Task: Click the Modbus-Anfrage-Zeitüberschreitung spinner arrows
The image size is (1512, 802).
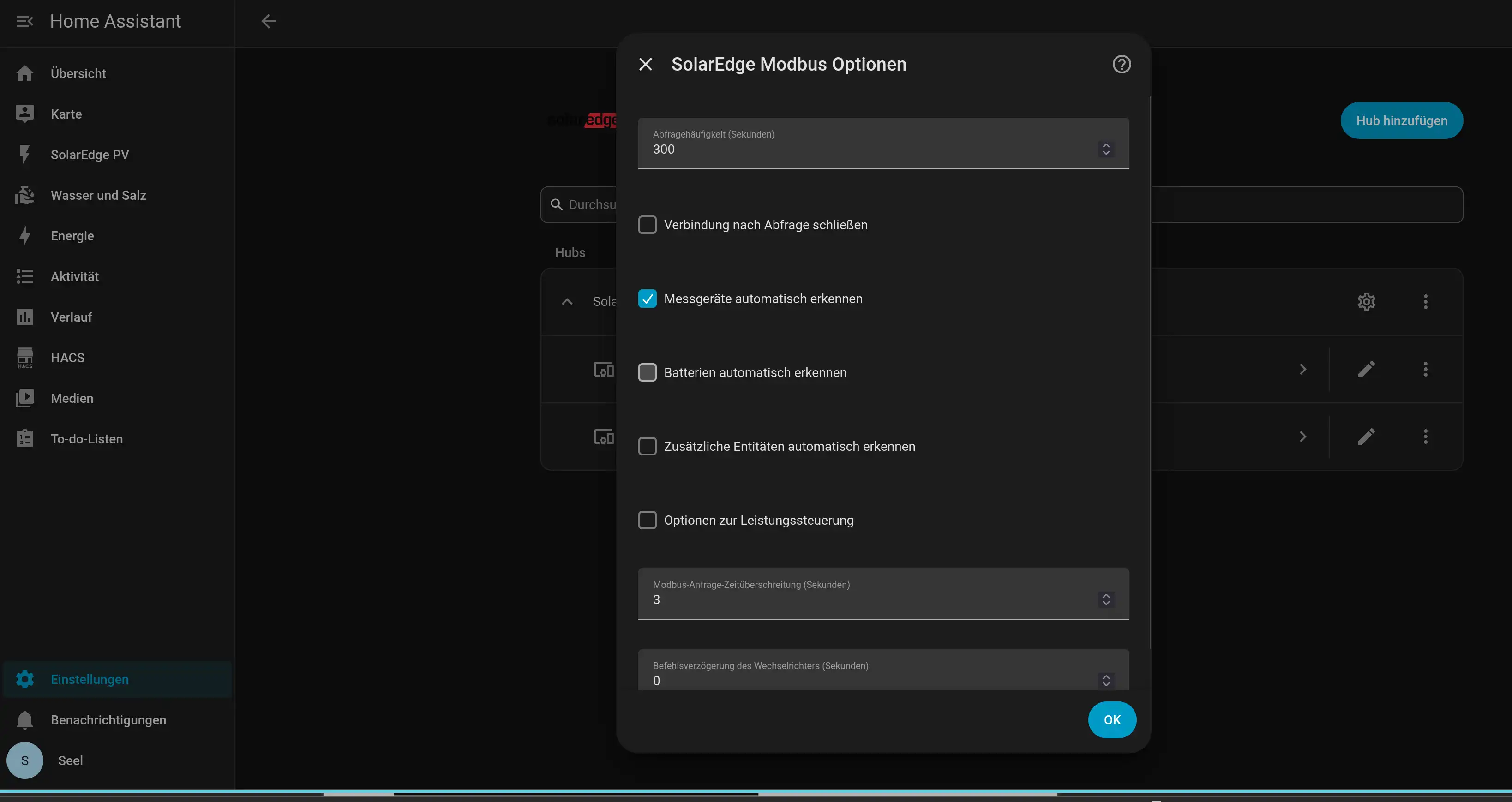Action: click(x=1105, y=599)
